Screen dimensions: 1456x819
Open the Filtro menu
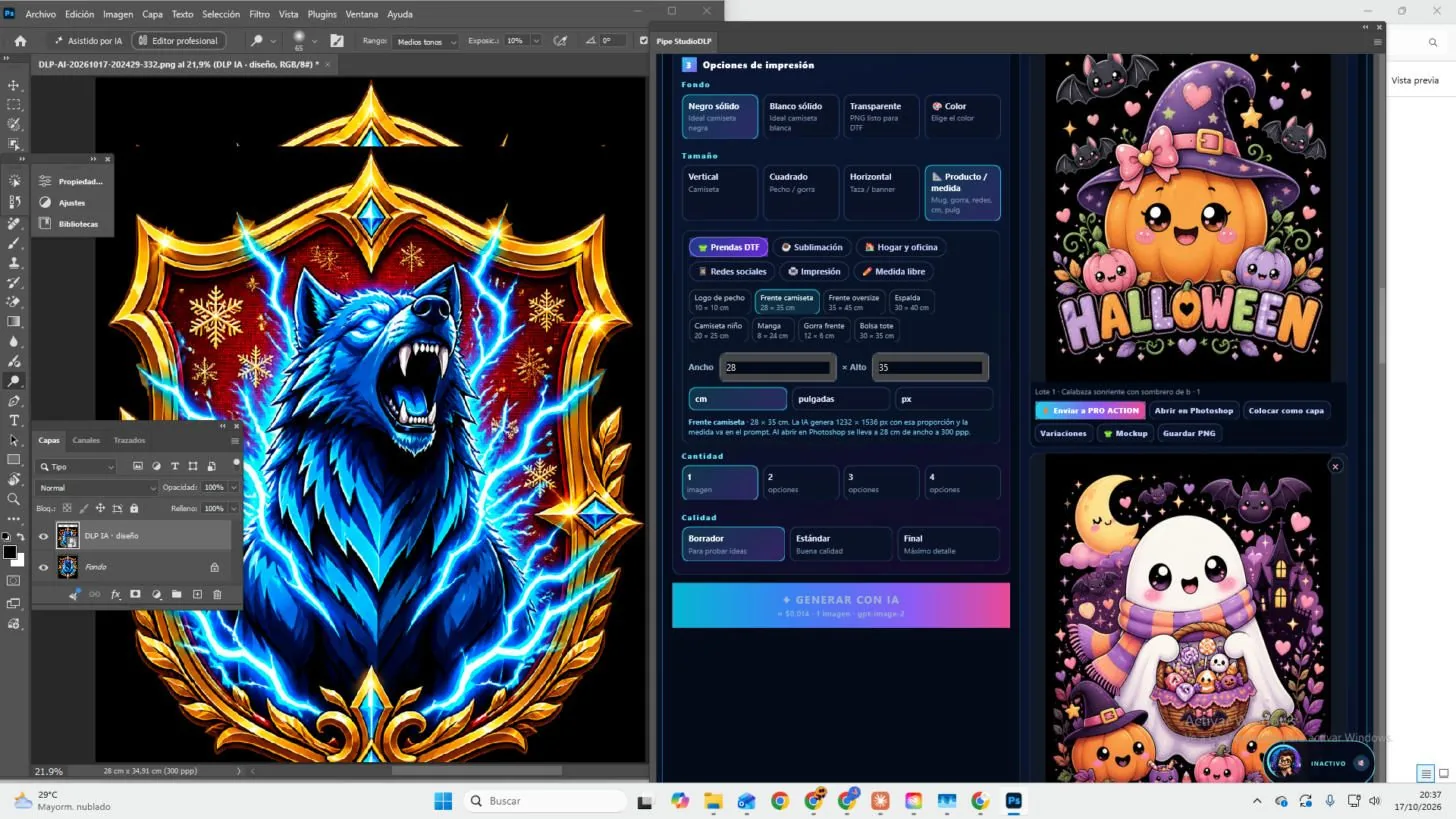(x=259, y=14)
